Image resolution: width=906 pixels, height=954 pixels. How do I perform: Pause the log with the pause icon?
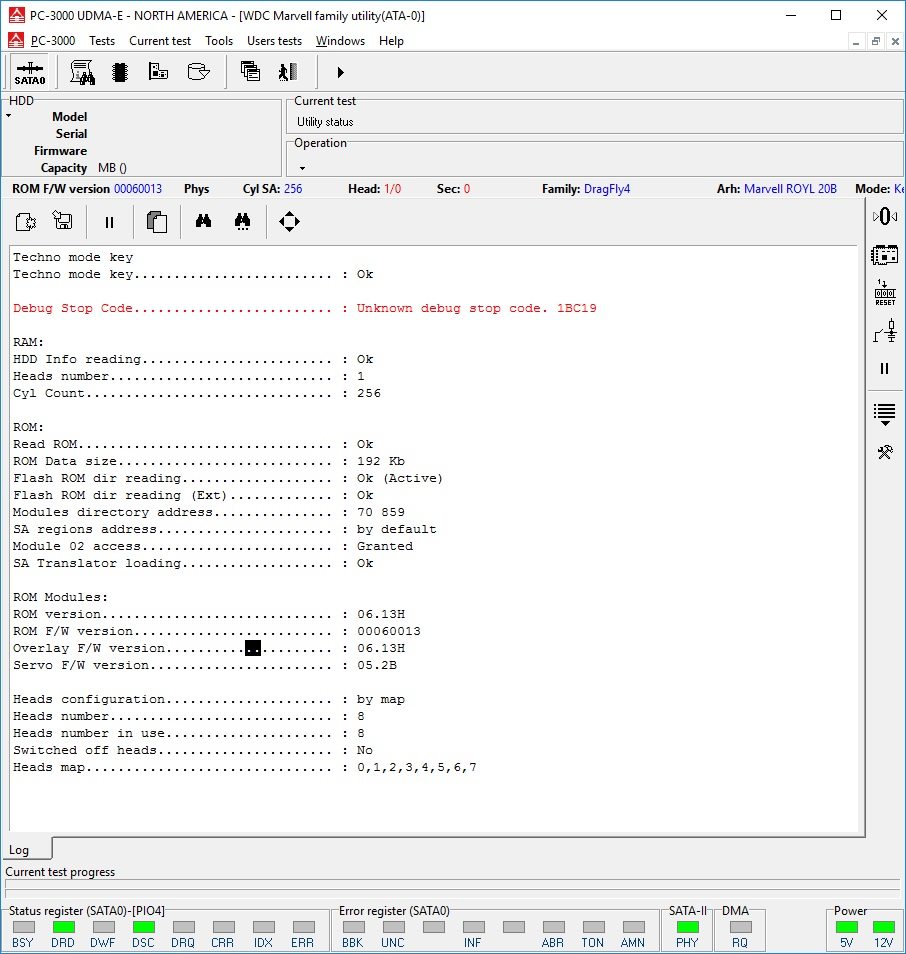coord(109,222)
